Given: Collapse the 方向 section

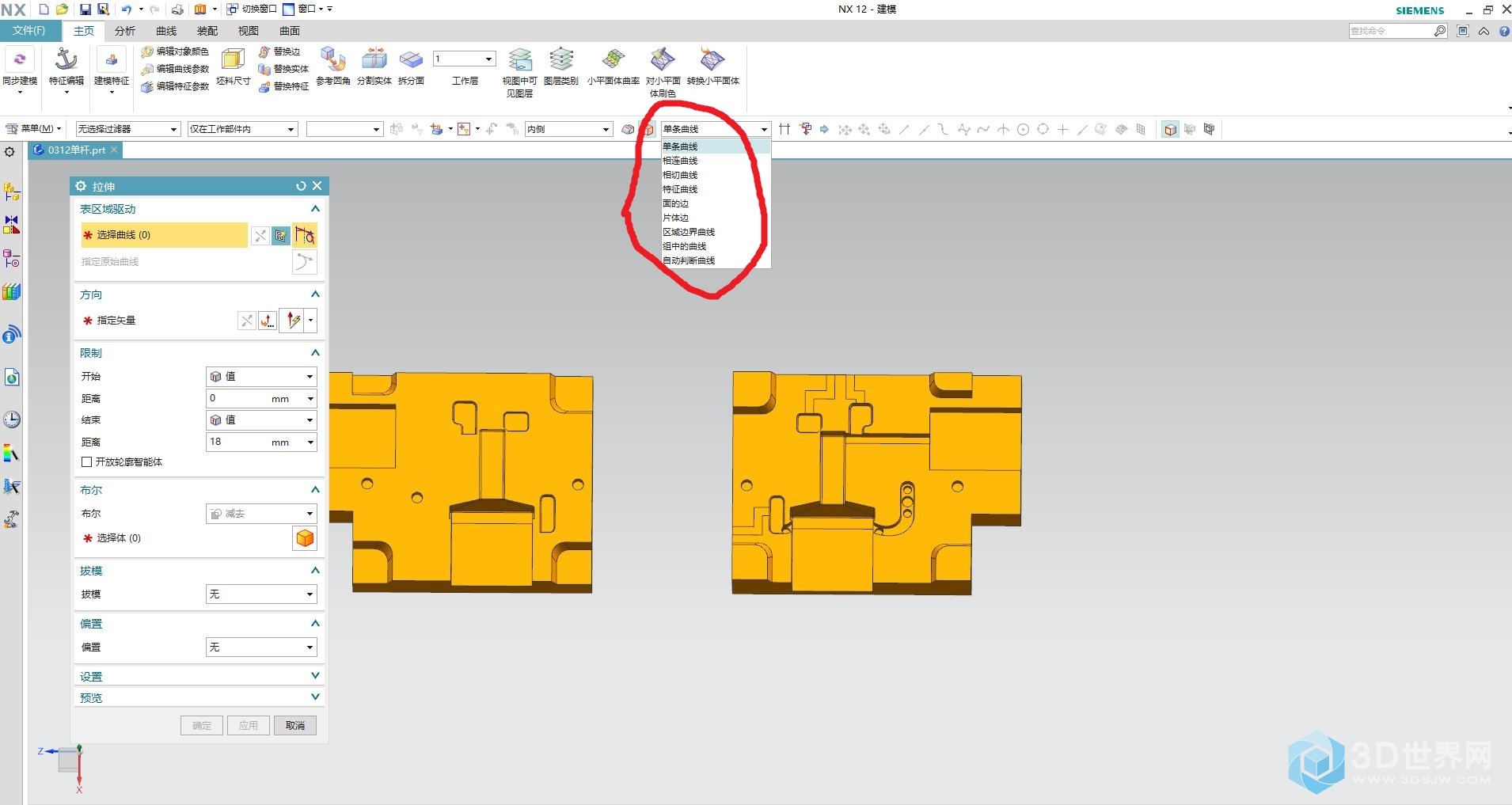Looking at the screenshot, I should 315,294.
